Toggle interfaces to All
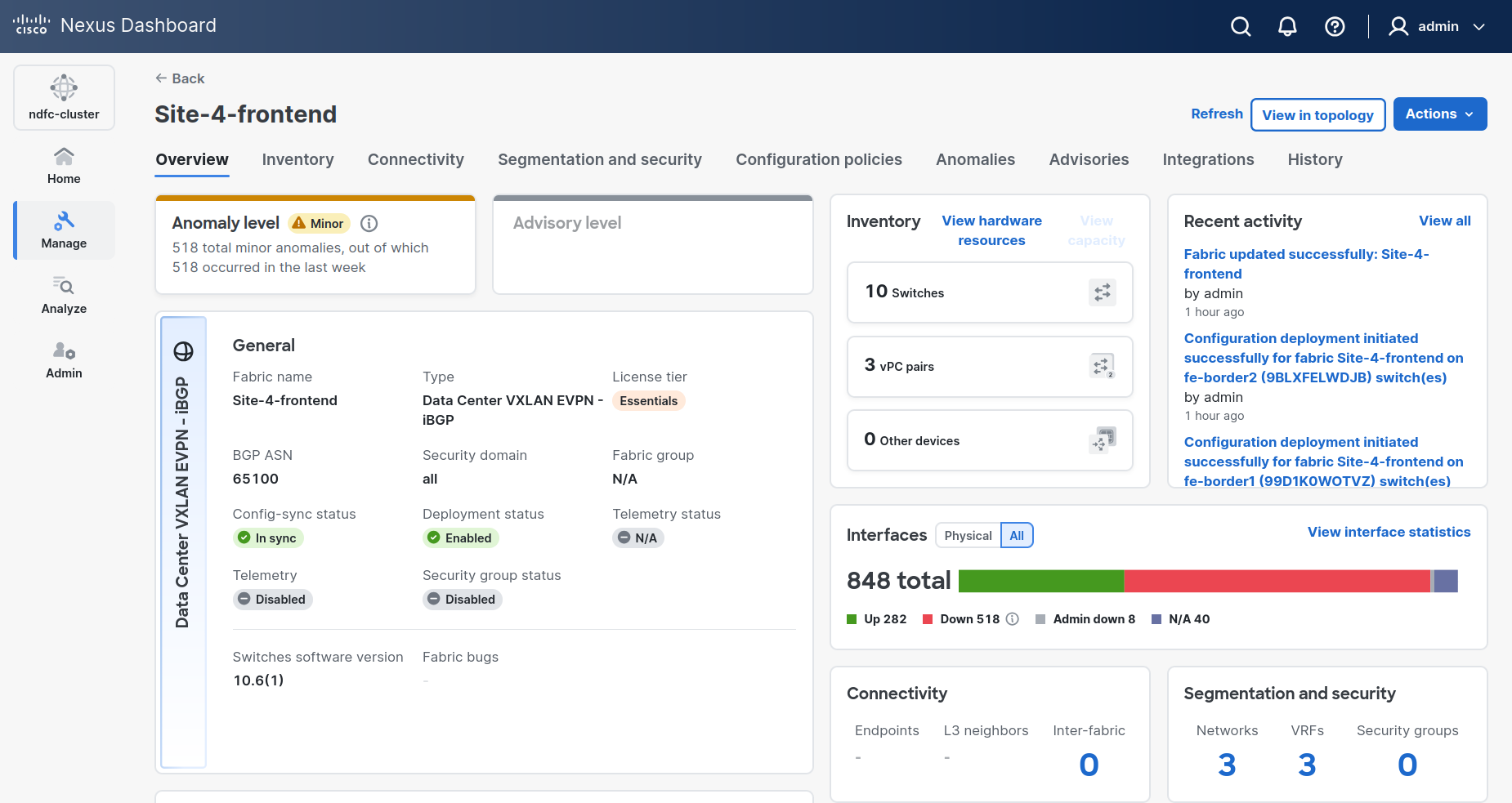The width and height of the screenshot is (1512, 803). 1017,536
